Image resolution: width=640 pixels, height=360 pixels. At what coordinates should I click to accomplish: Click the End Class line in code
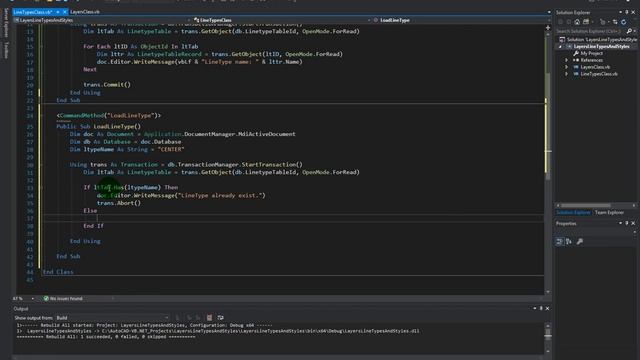tap(58, 272)
